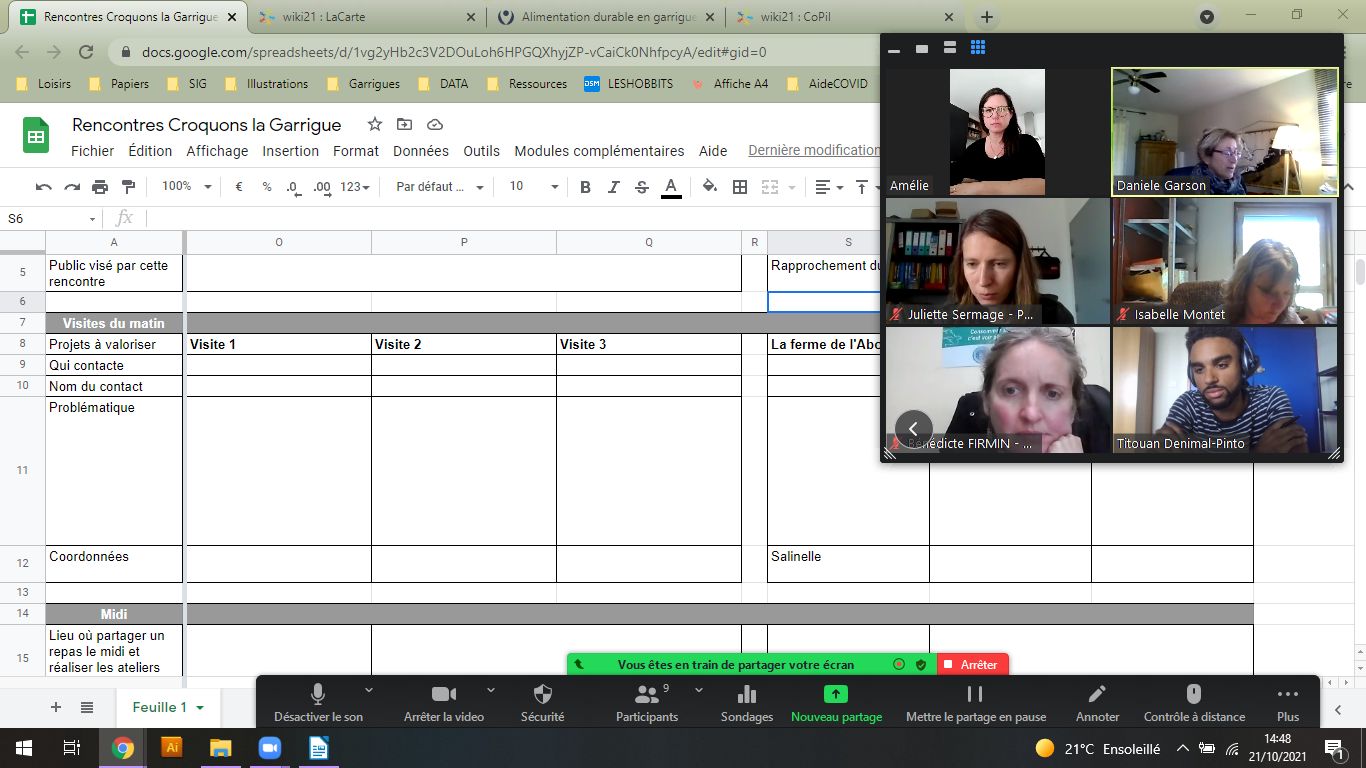Open the Édition menu
Screen dimensions: 1366x768
150,151
